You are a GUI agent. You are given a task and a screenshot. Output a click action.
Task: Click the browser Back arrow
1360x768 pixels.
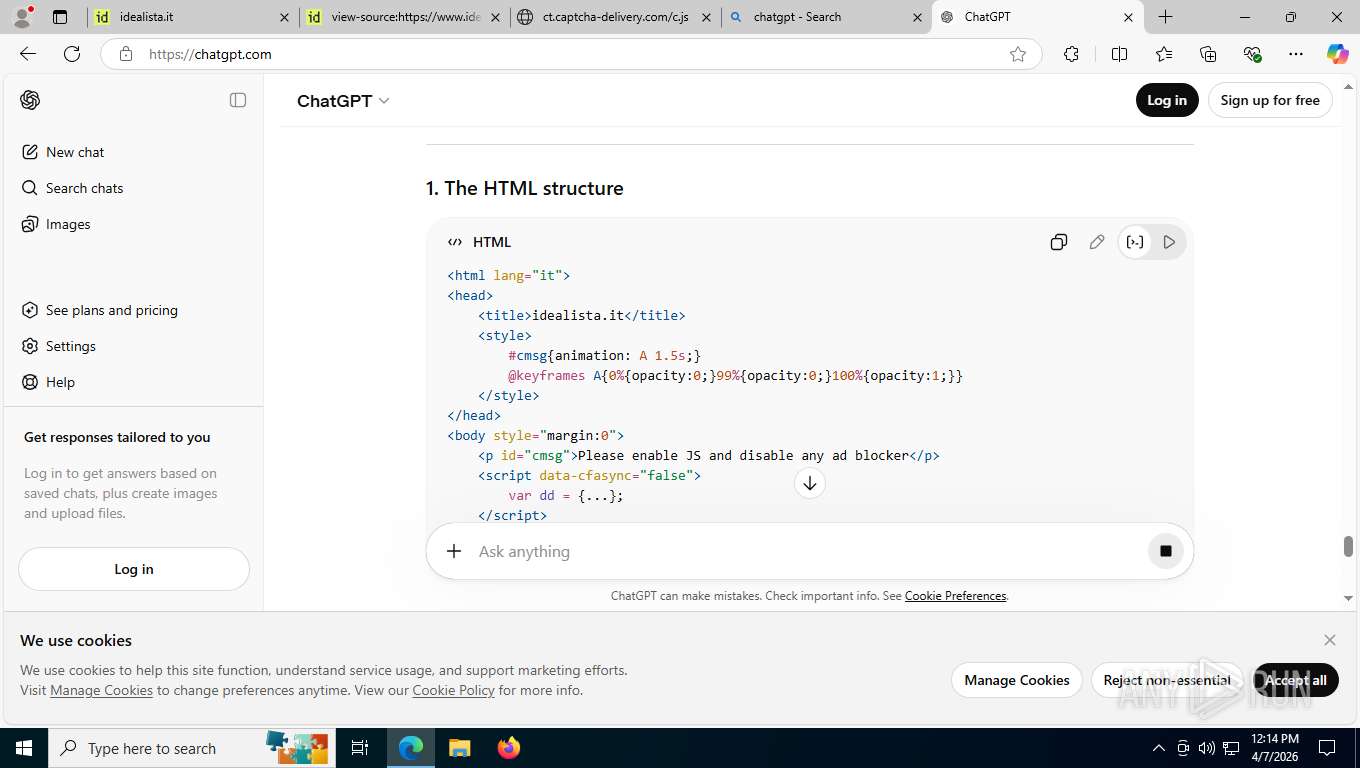[x=28, y=54]
